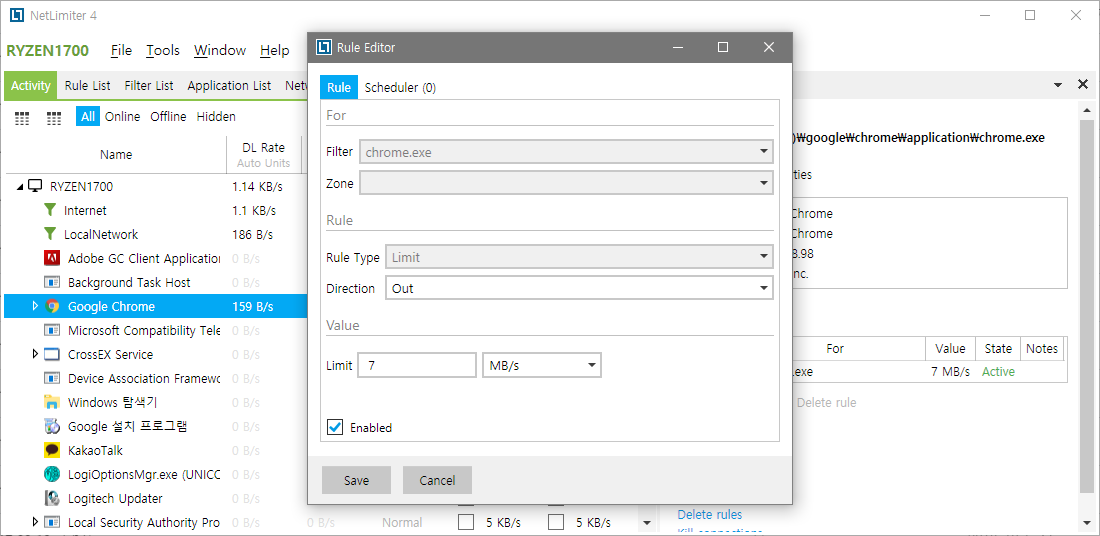Click the Name column header
1100x536 pixels.
(116, 154)
